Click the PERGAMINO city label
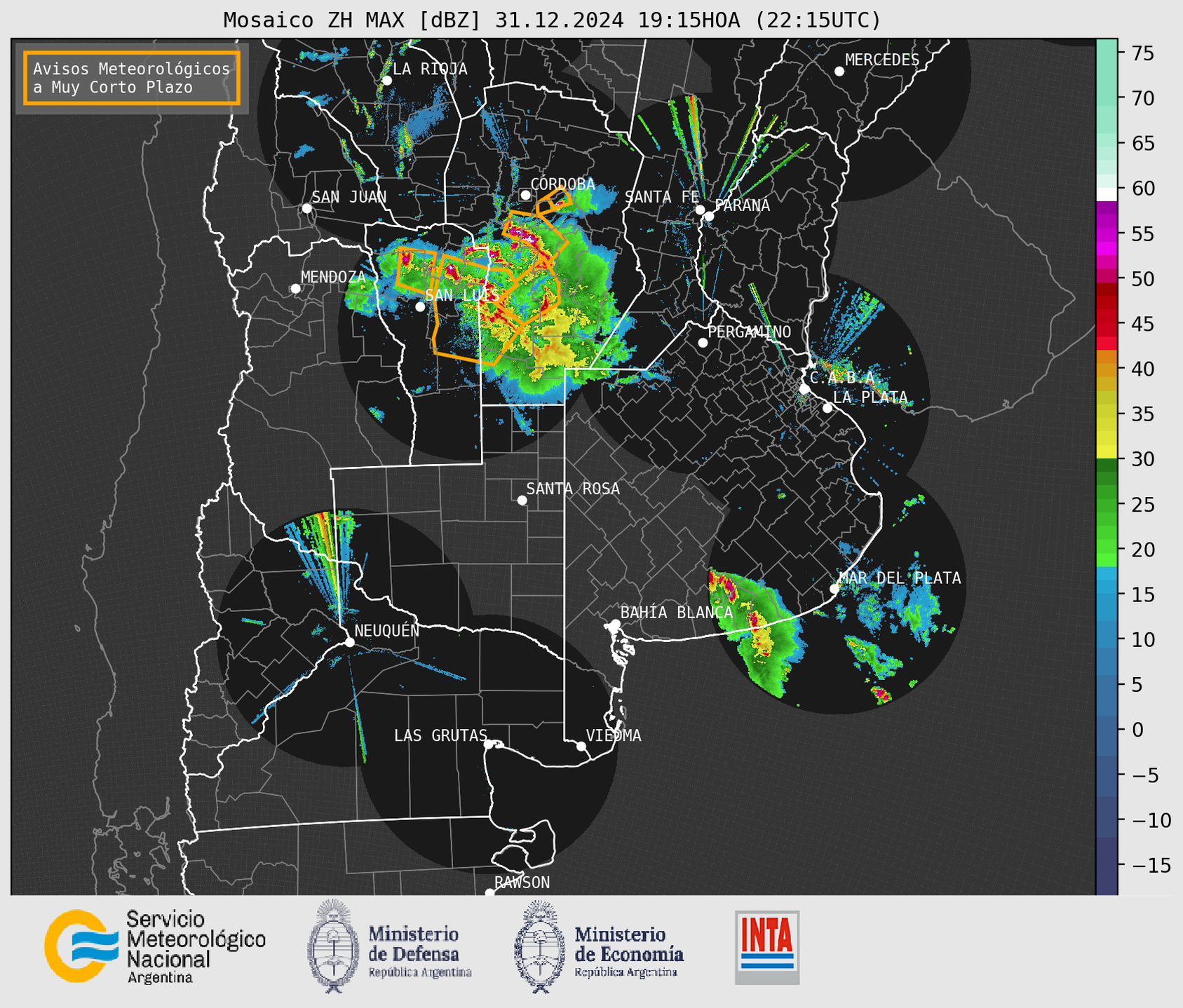 coord(749,332)
